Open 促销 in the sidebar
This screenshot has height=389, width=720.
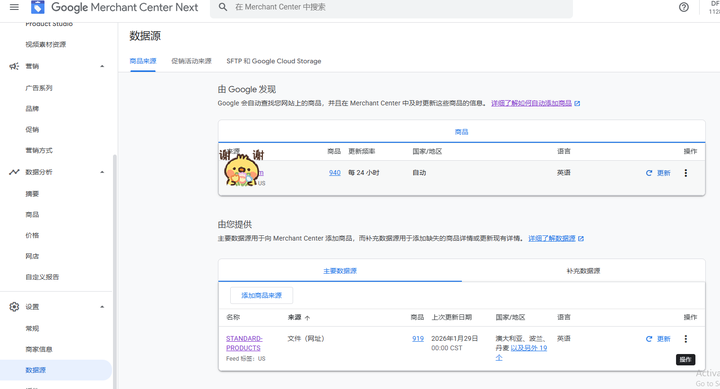(32, 130)
